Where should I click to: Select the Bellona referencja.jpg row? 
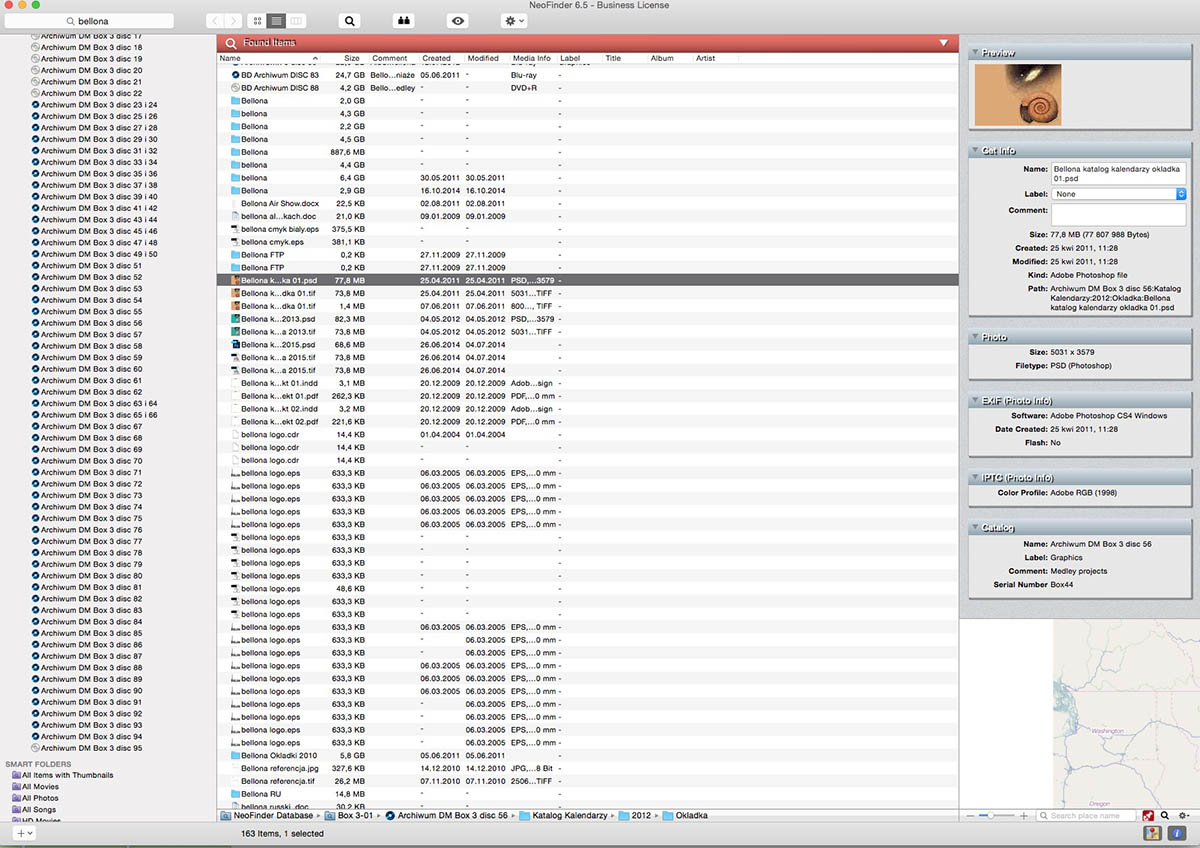(588, 768)
